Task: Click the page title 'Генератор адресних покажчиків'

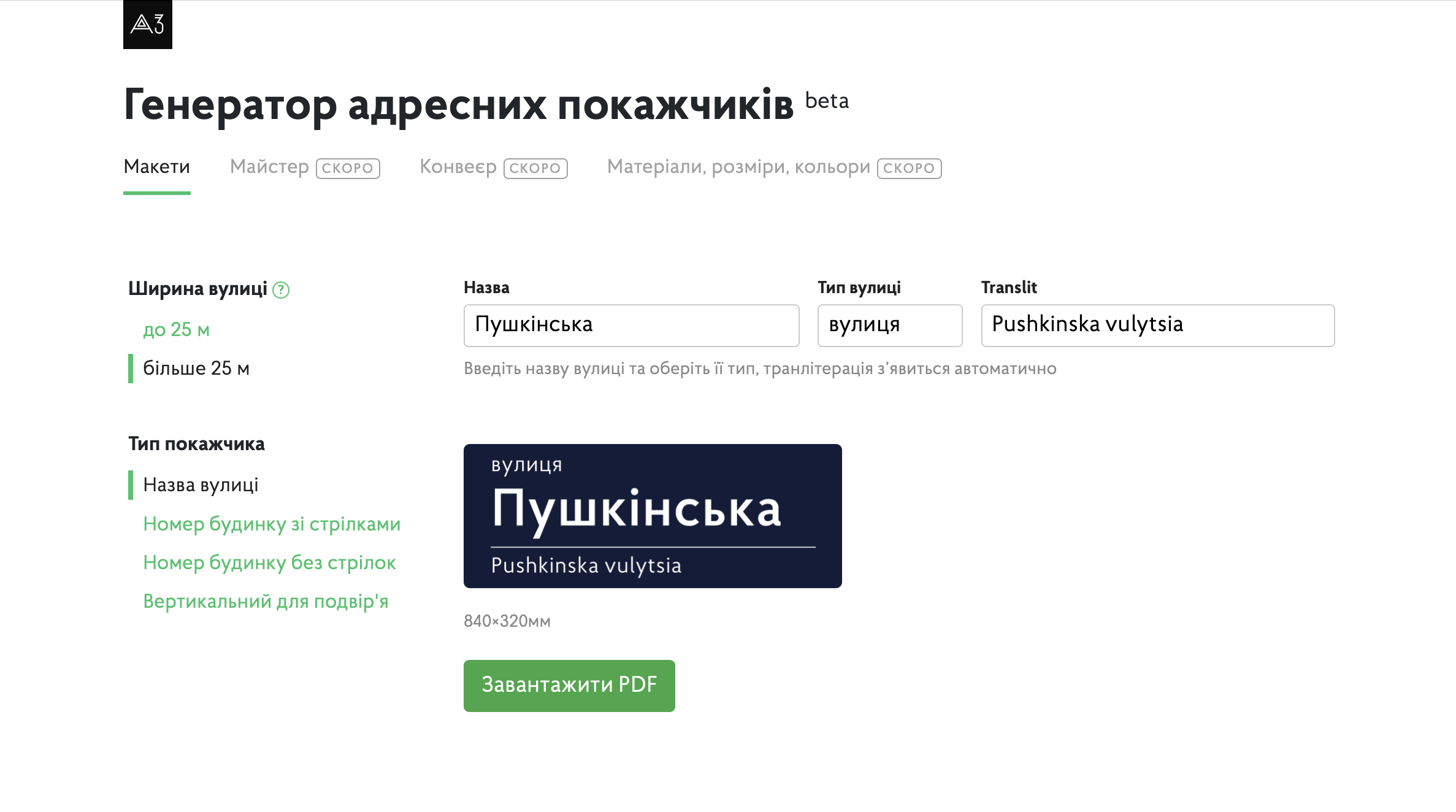Action: [x=460, y=104]
